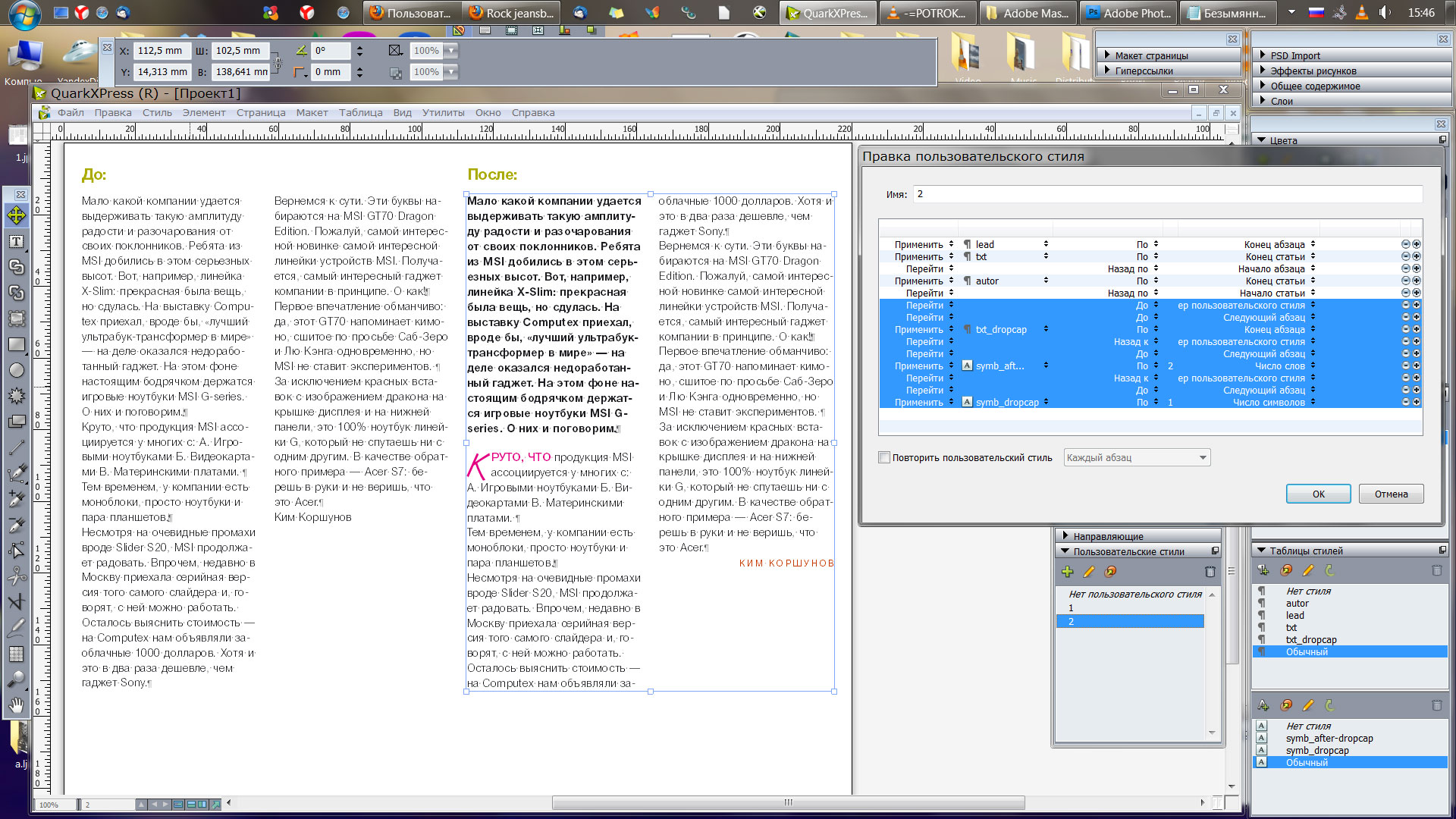Delete conditional style with trash icon

coord(1210,572)
